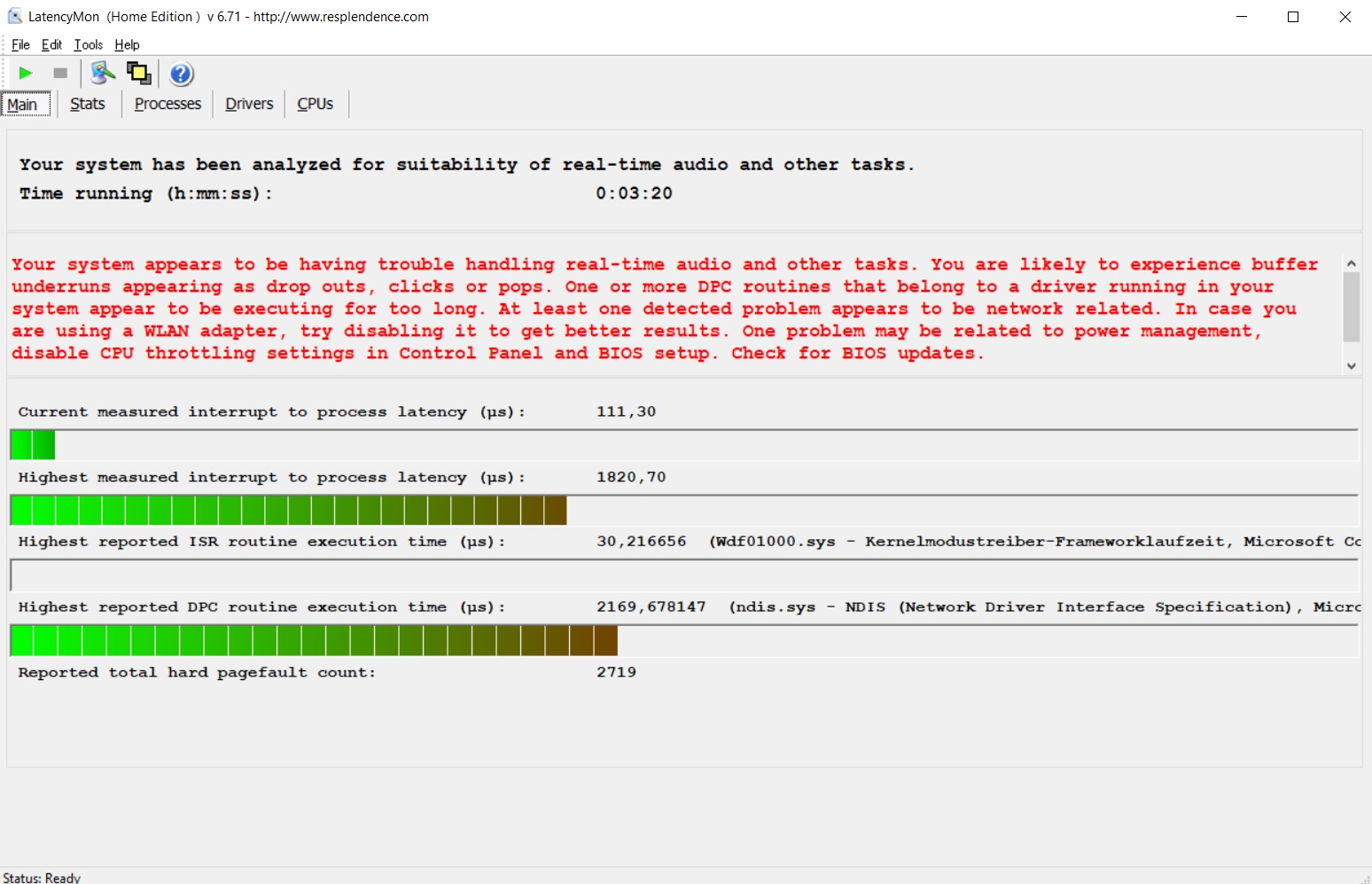Click the 'Status: Ready' status bar text

click(x=42, y=877)
